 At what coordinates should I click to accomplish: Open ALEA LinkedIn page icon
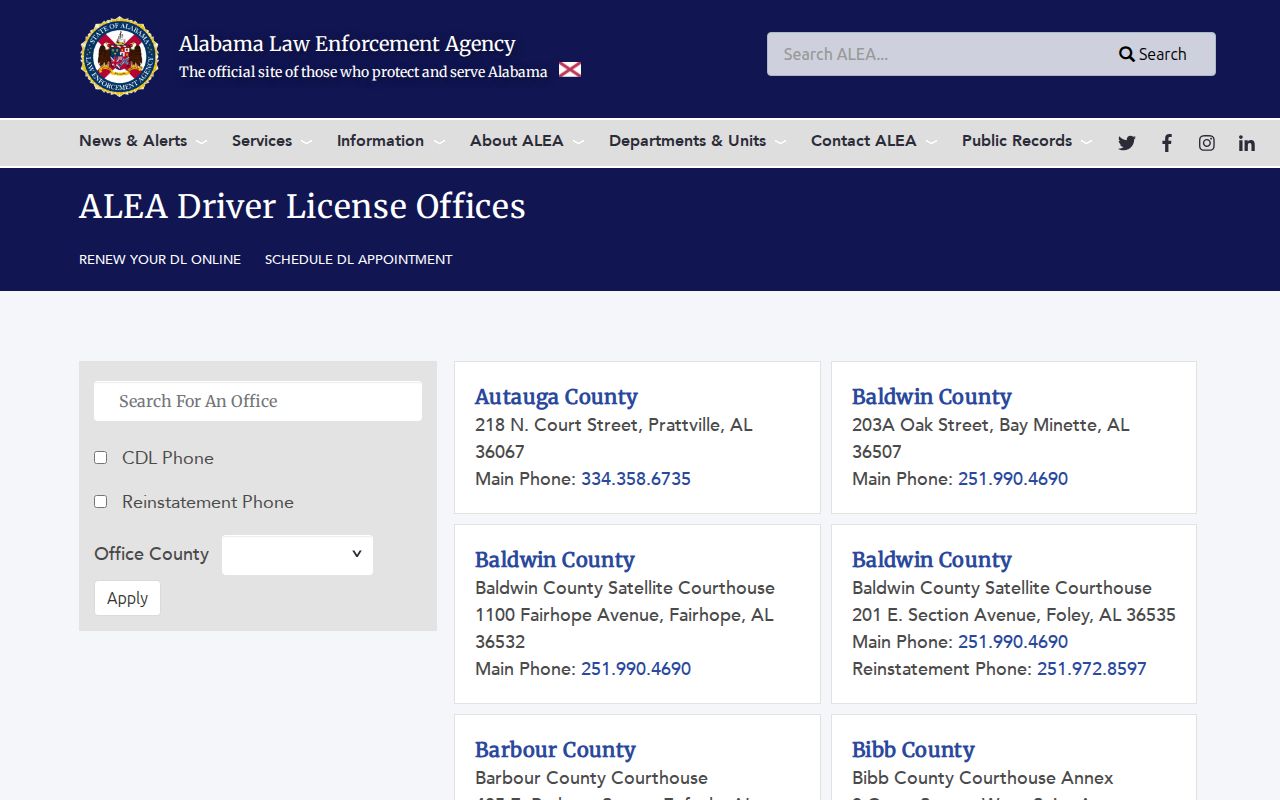[1247, 143]
